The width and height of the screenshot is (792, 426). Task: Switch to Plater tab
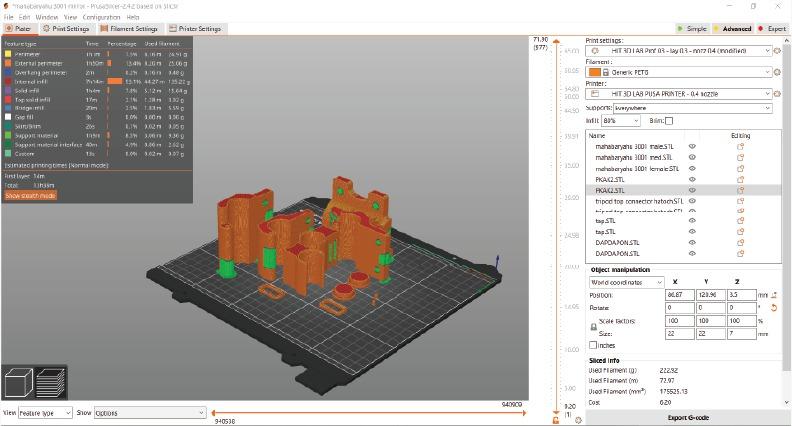(x=19, y=29)
